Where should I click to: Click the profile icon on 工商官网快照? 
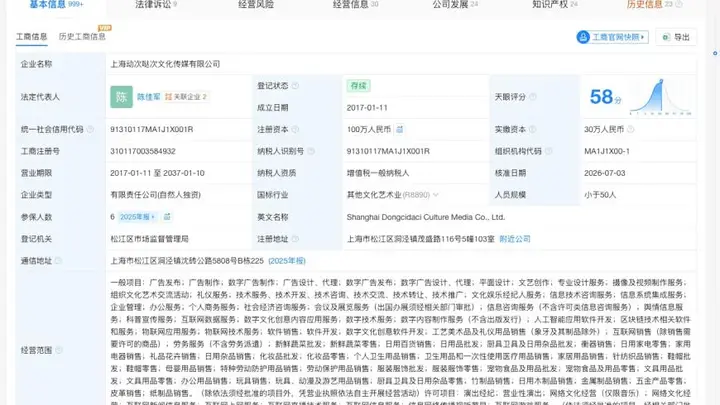coord(583,37)
